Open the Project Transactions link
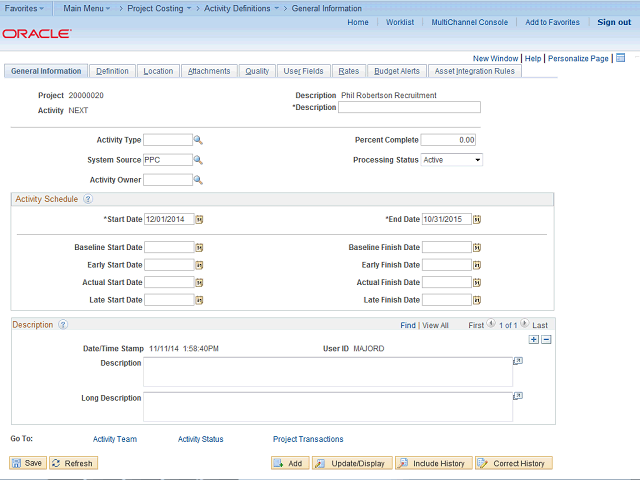Screen dimensions: 640x480 (308, 439)
